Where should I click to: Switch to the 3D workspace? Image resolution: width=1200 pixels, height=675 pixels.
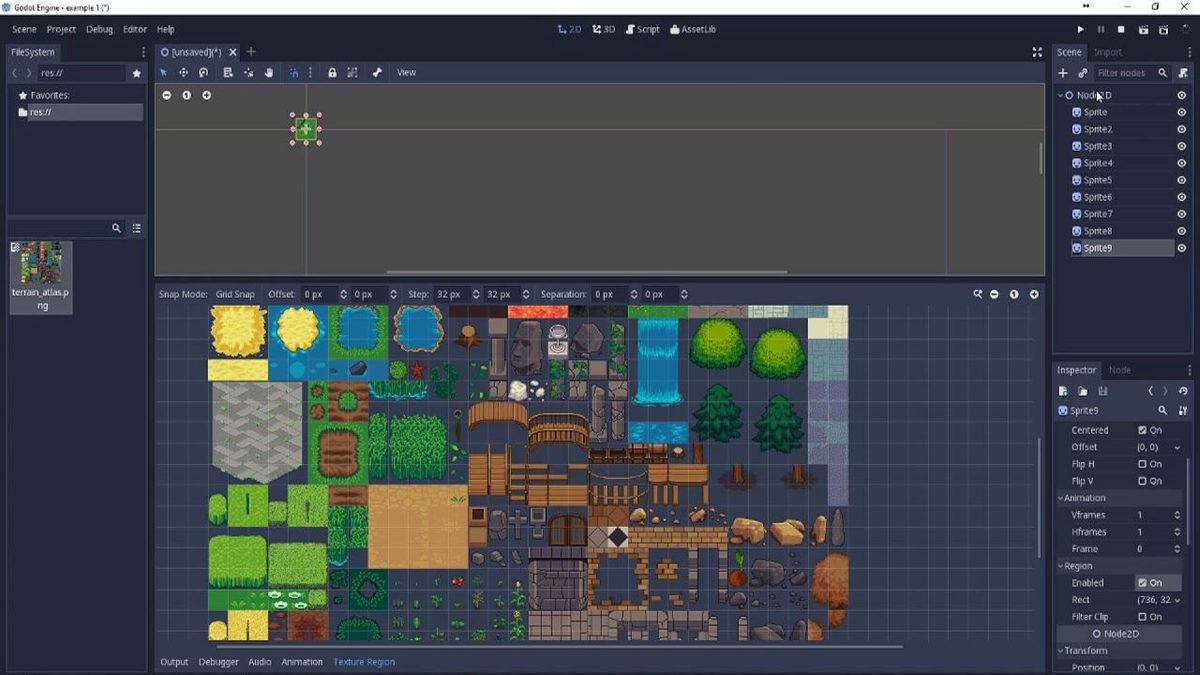pyautogui.click(x=604, y=30)
